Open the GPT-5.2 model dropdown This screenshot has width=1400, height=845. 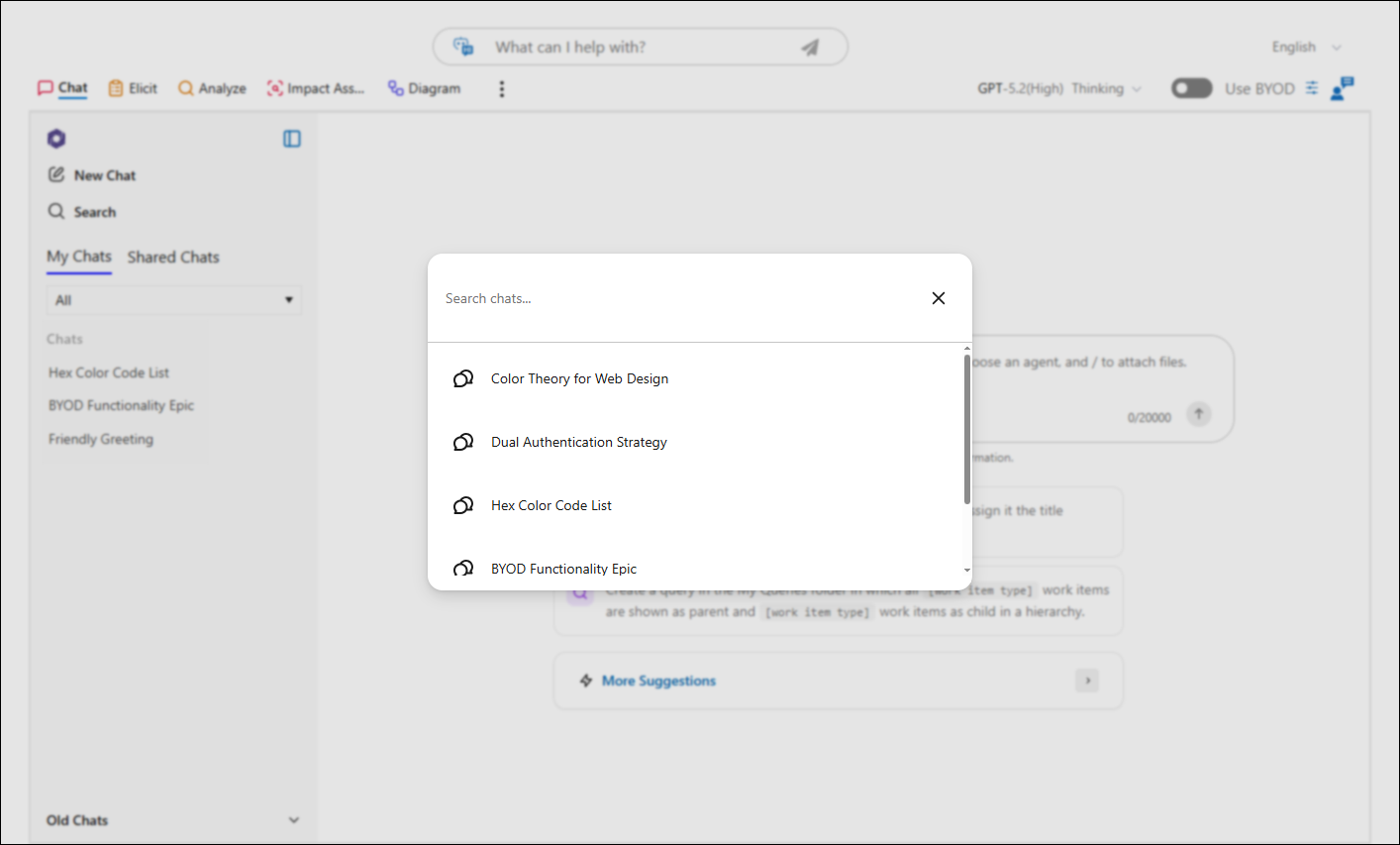1059,88
